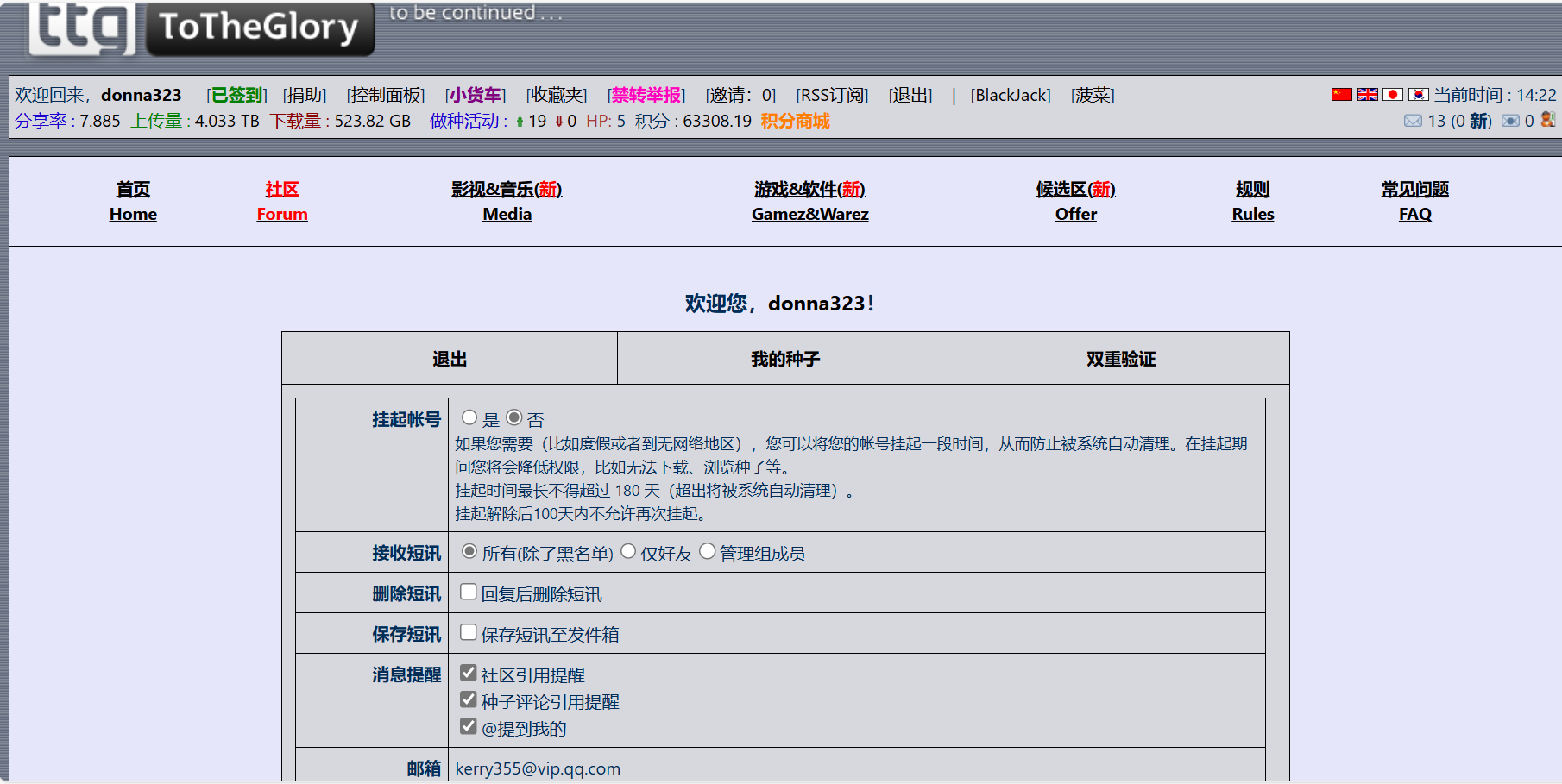Uncheck 社区引用提醒 notification

(x=469, y=673)
